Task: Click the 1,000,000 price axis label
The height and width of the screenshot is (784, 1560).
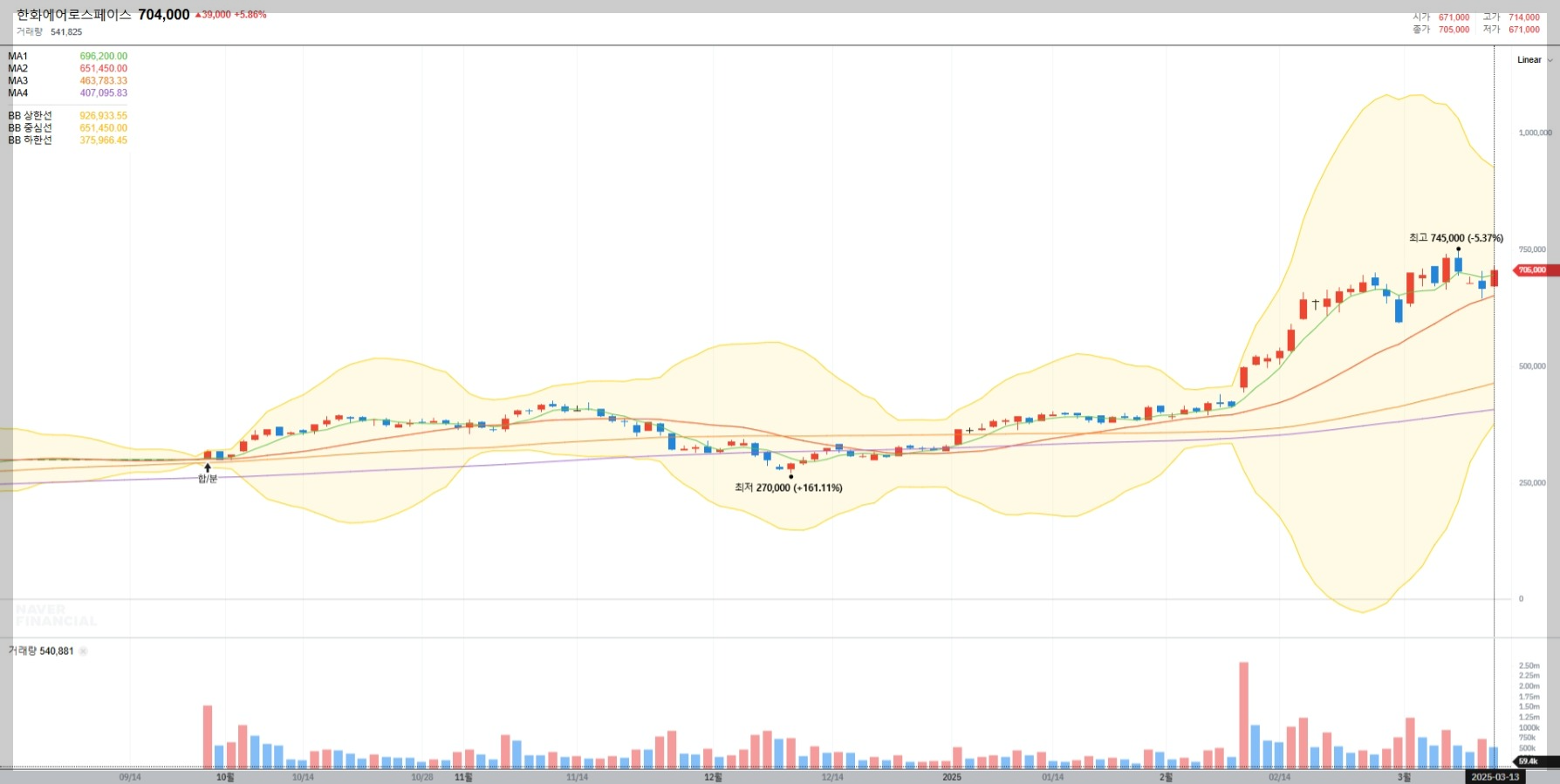Action: pos(1536,133)
